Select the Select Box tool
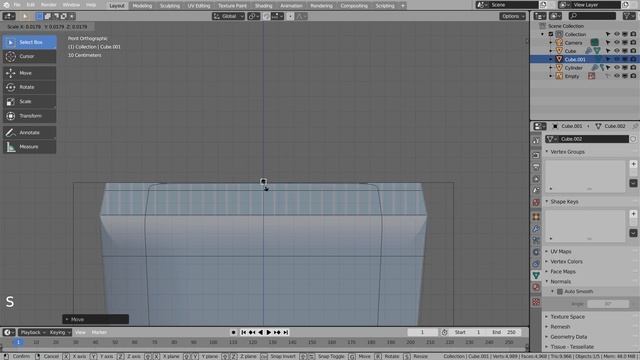Image resolution: width=640 pixels, height=360 pixels. pyautogui.click(x=29, y=42)
